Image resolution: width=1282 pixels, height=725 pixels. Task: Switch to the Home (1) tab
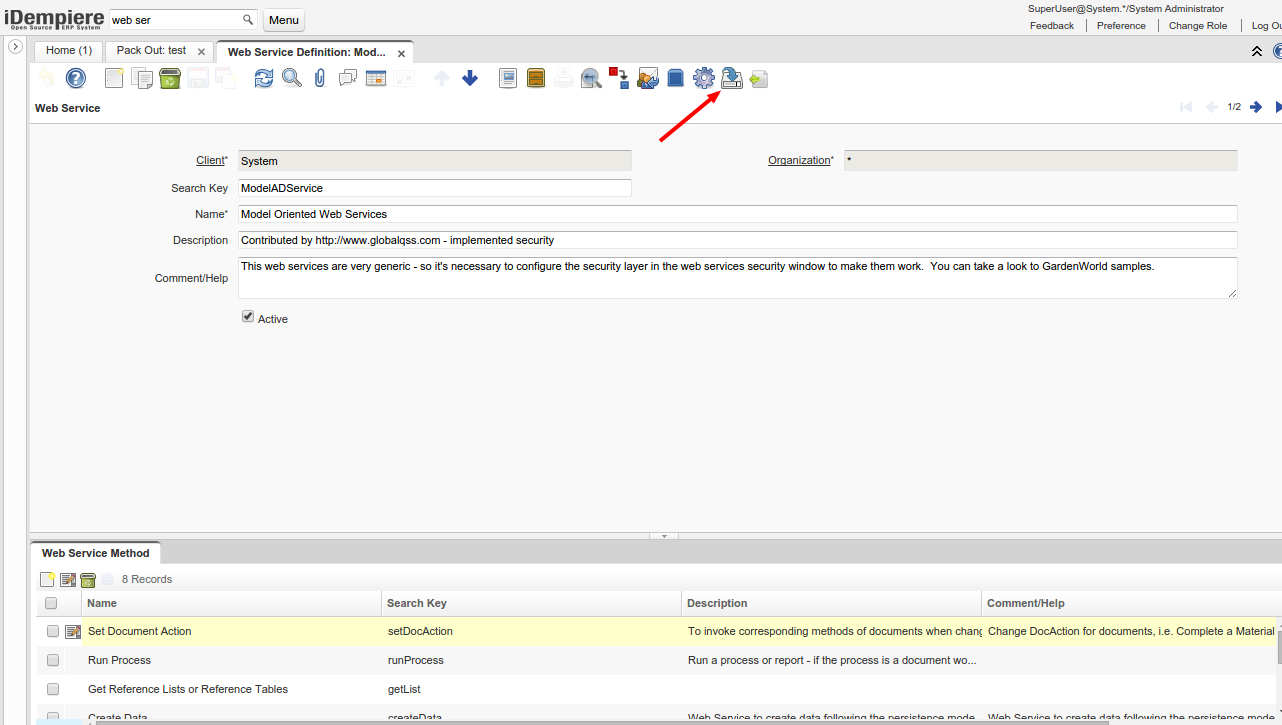(69, 51)
